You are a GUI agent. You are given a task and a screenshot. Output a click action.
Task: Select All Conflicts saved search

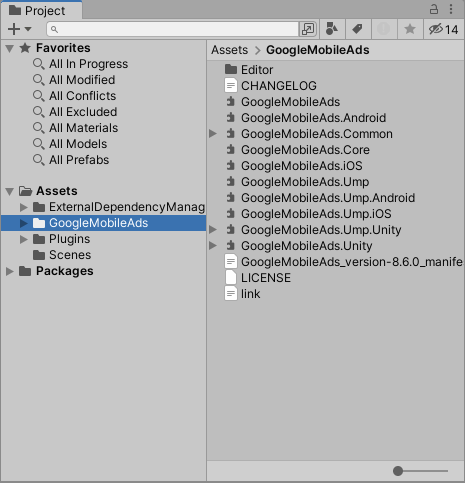[83, 96]
